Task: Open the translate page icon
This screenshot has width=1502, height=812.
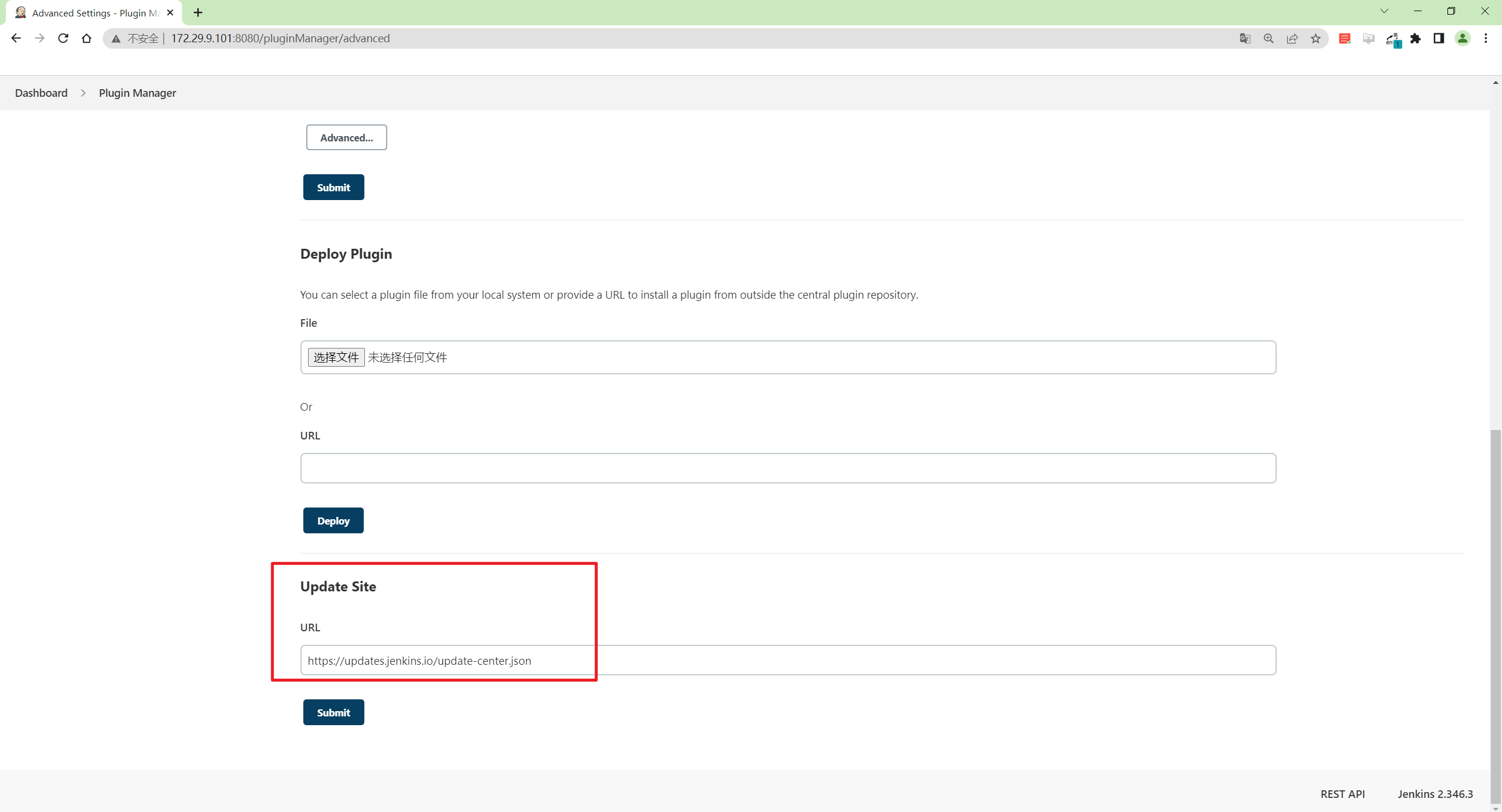Action: pyautogui.click(x=1245, y=38)
